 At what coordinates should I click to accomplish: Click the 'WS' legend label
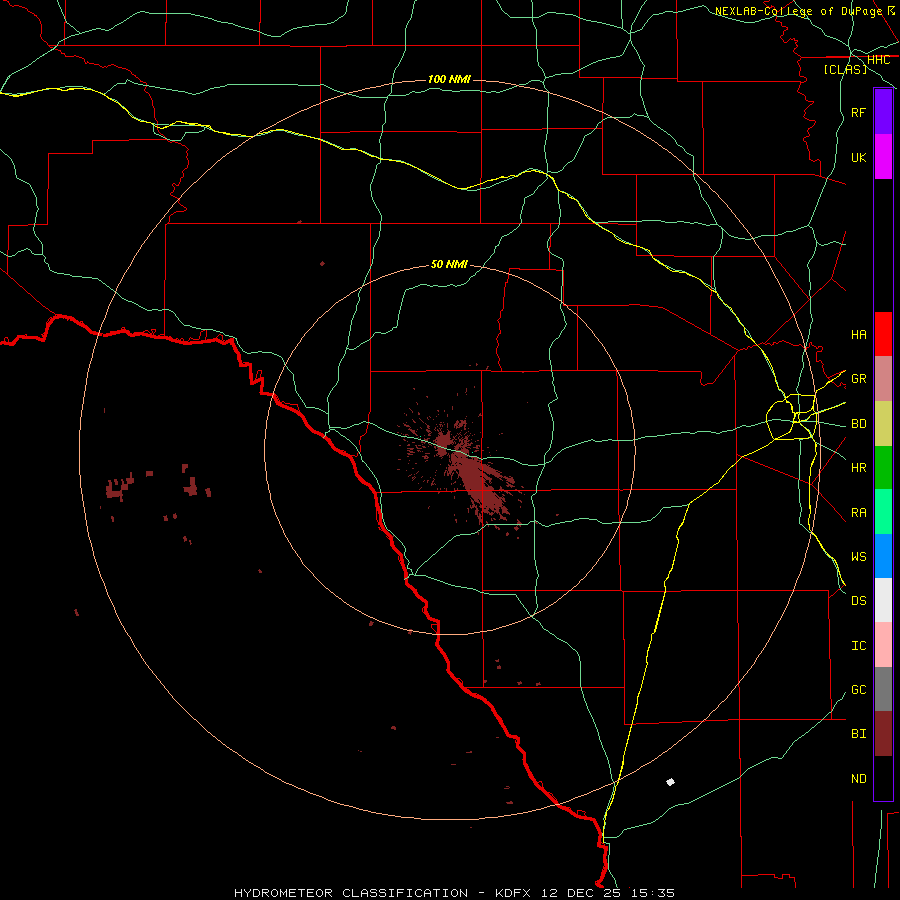pyautogui.click(x=859, y=557)
